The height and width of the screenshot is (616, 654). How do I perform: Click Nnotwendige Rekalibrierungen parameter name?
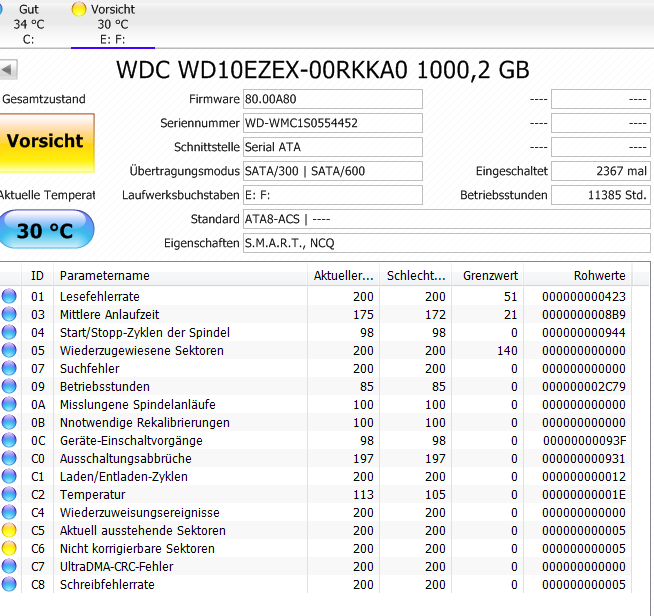145,422
